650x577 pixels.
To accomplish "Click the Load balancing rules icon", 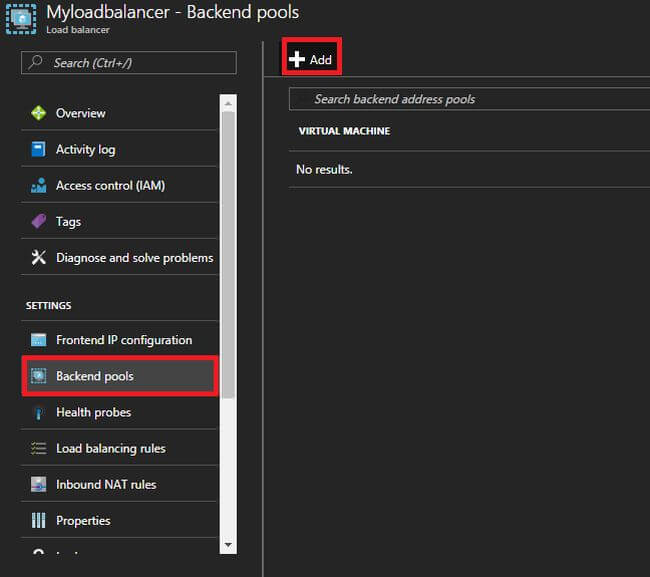I will (x=39, y=448).
